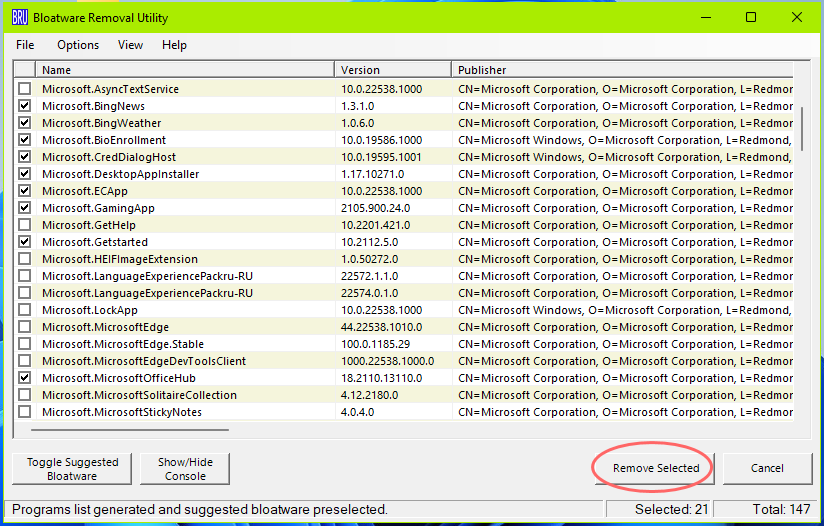
Task: Uncheck the Microsoft.GamingApp checkbox
Action: coord(24,208)
